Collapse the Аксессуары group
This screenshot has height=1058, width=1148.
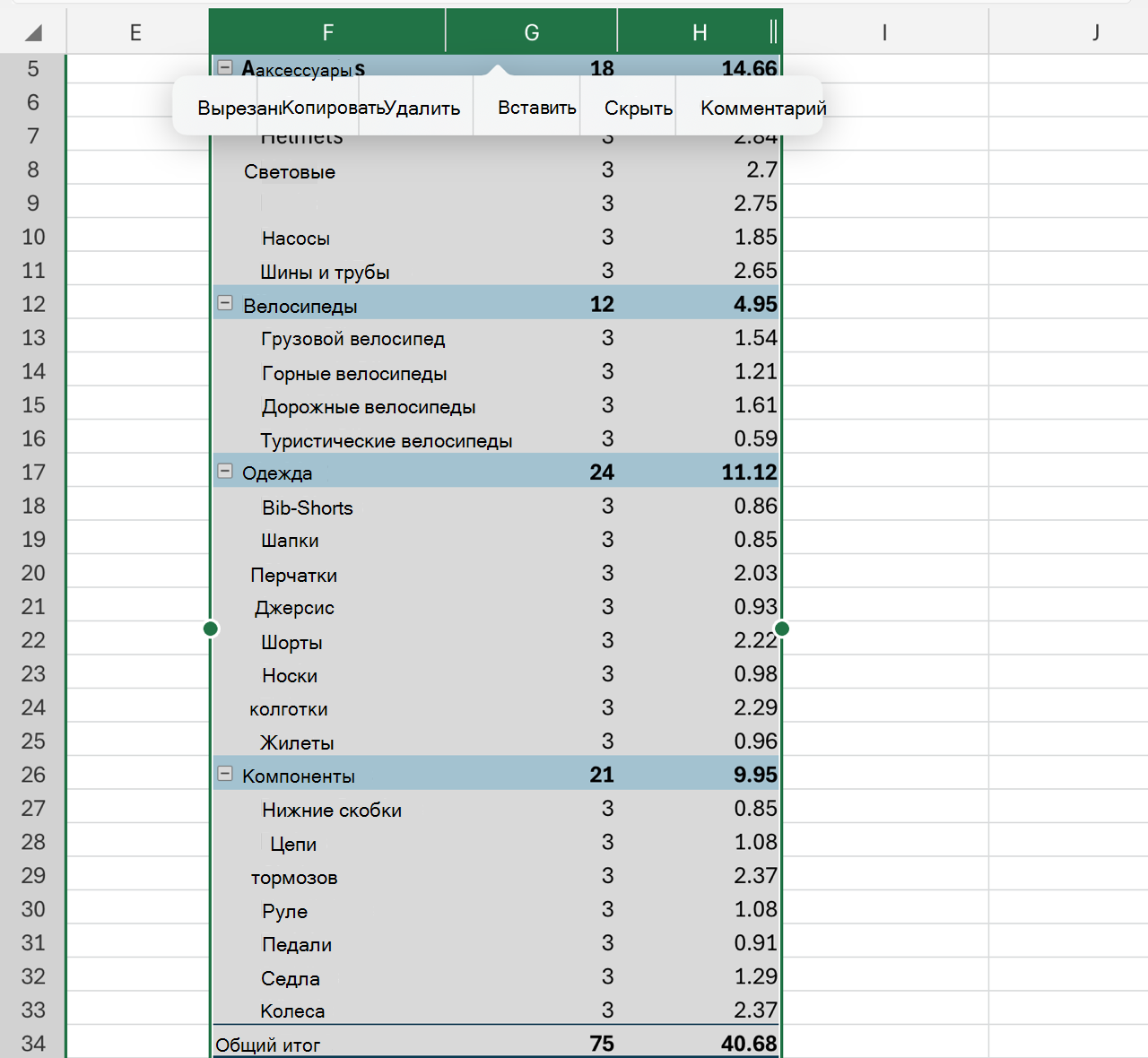point(225,67)
